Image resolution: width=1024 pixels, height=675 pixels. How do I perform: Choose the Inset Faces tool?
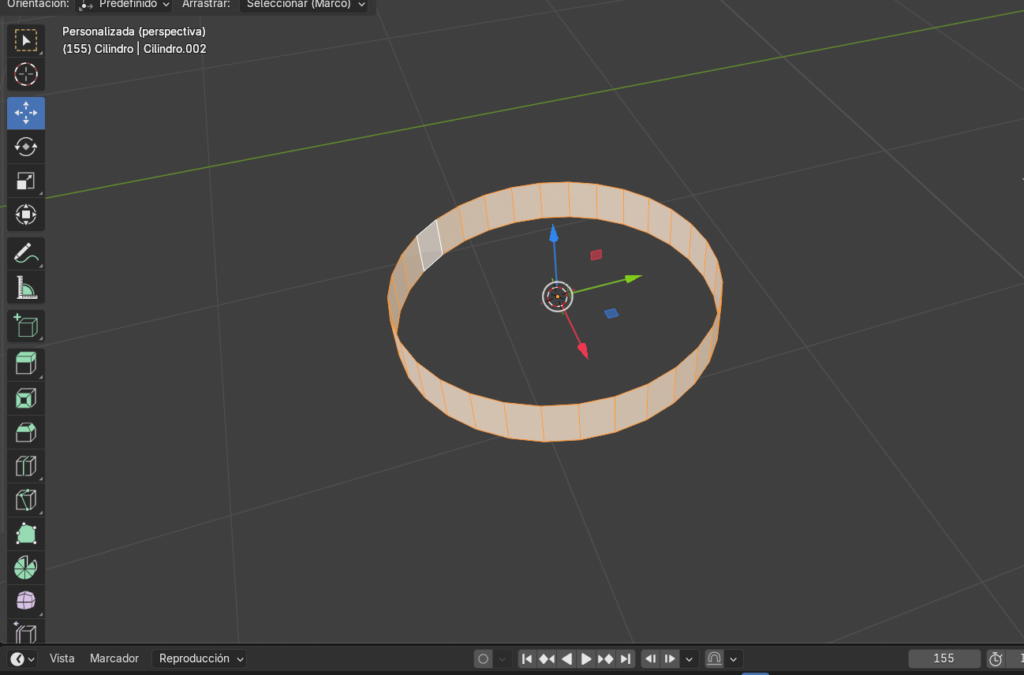pos(26,398)
